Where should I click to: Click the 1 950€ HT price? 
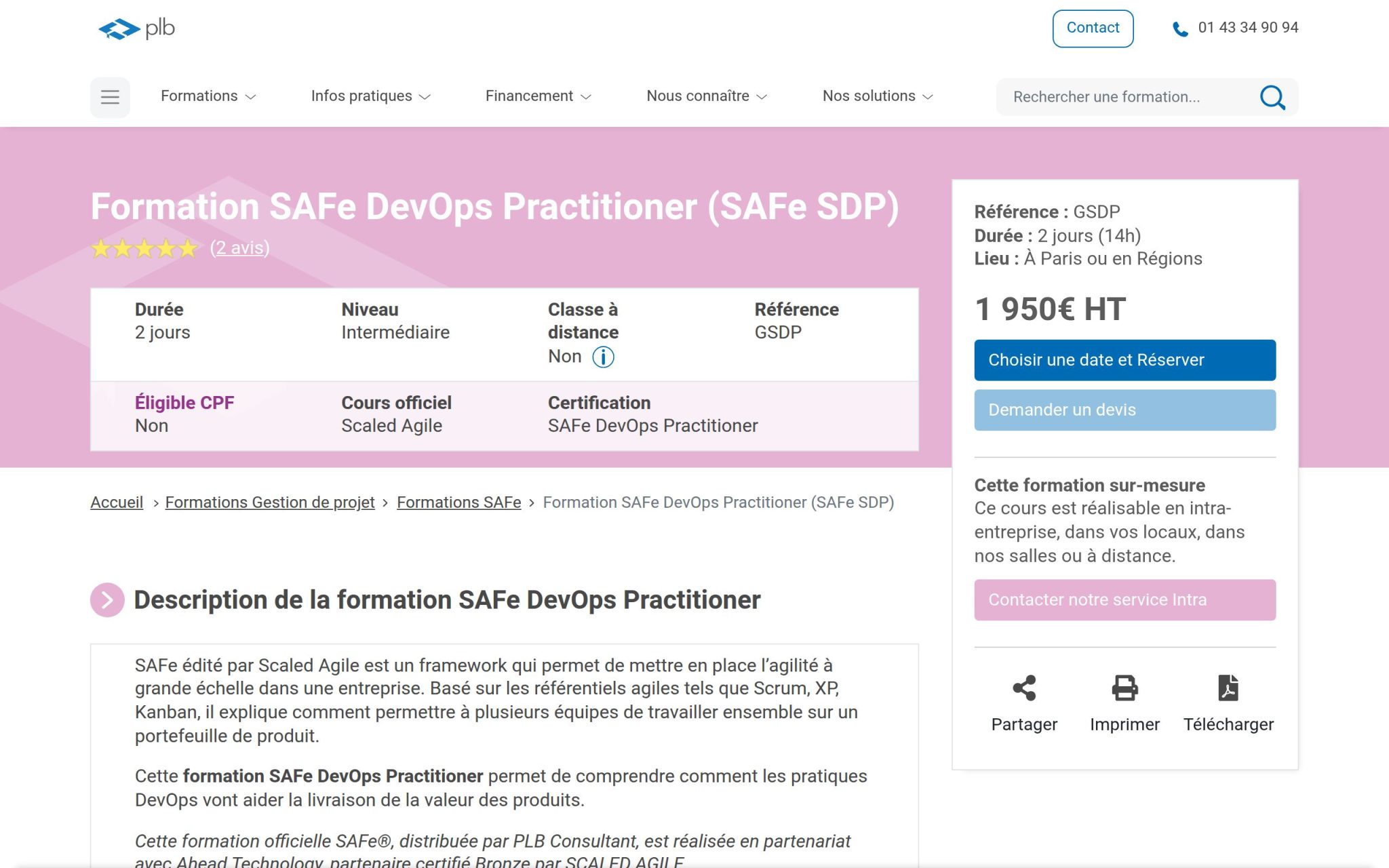tap(1050, 309)
